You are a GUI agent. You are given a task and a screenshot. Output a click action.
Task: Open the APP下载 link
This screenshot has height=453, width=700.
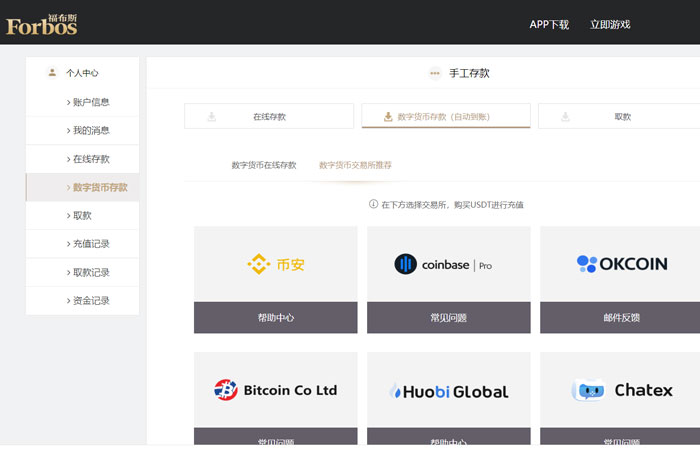[x=549, y=25]
